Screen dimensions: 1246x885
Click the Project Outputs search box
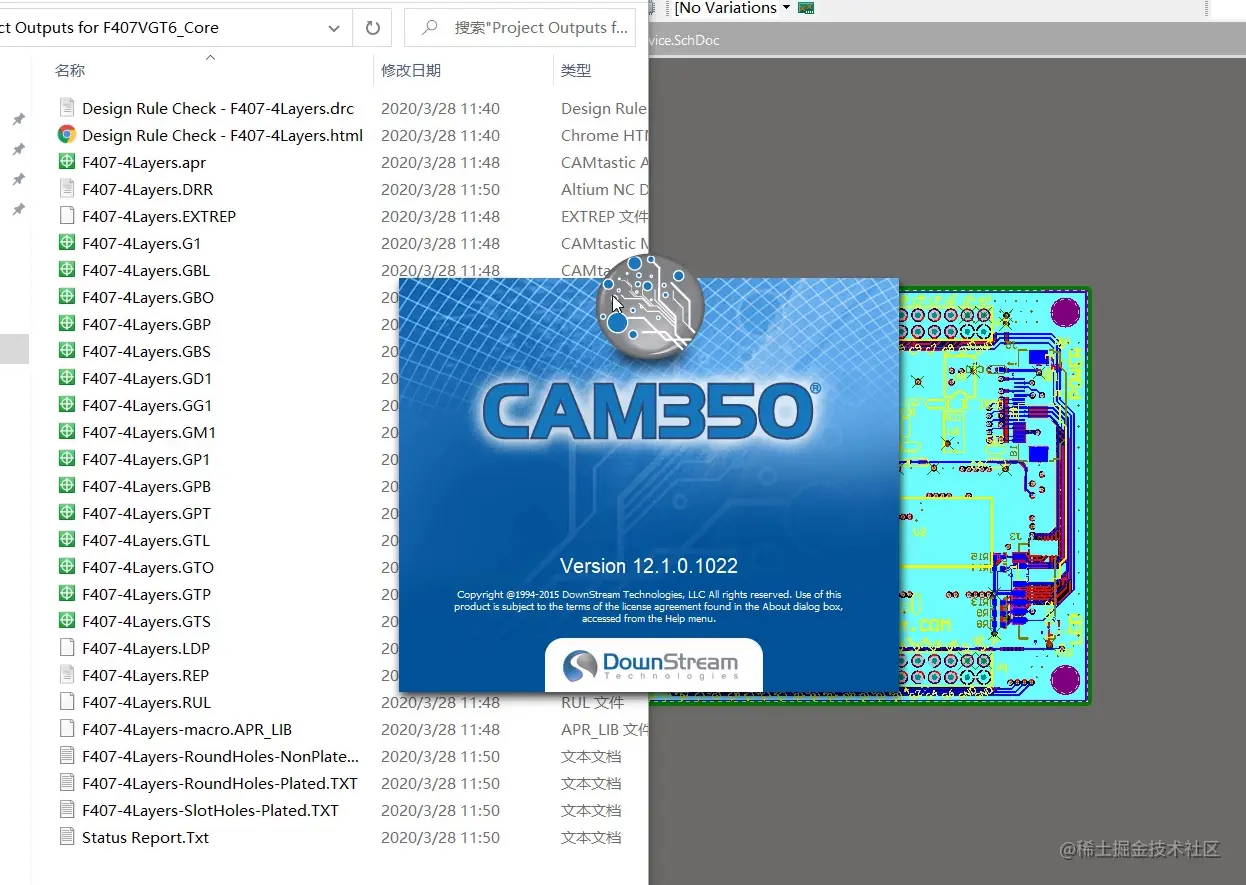pyautogui.click(x=520, y=28)
